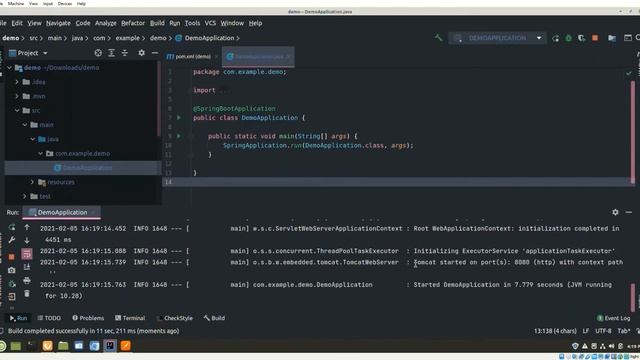Click the Expand All icon in the Project panel

(111, 53)
